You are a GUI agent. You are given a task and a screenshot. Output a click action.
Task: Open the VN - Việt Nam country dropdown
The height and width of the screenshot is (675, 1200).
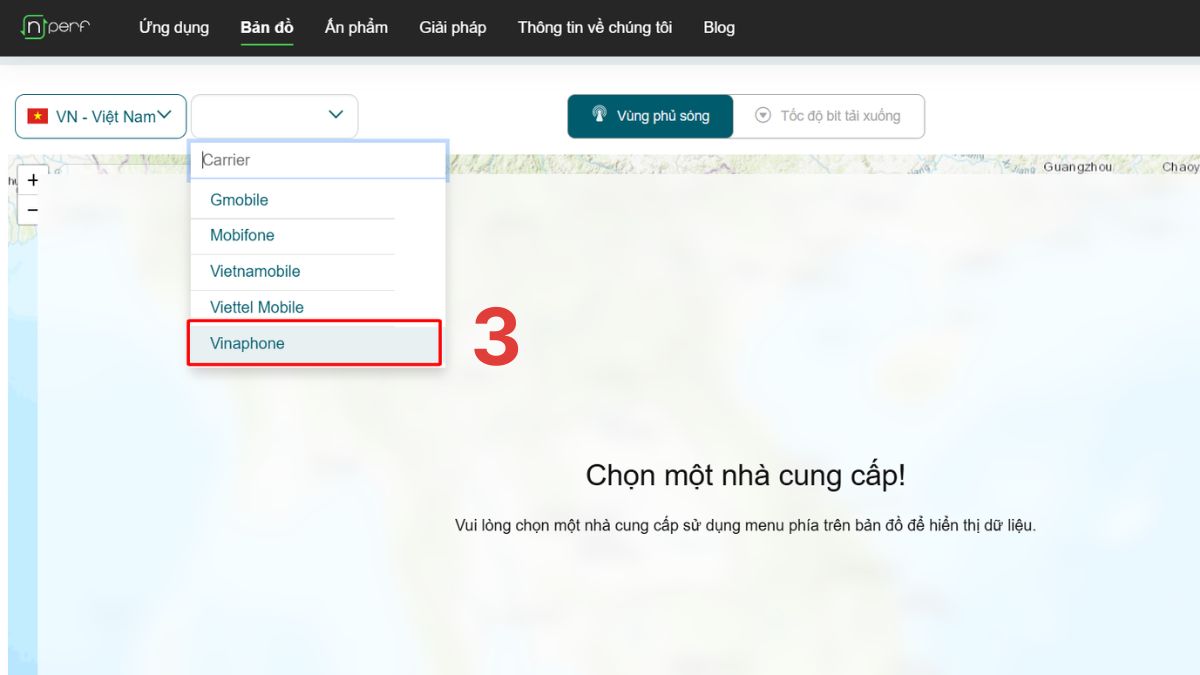coord(101,116)
